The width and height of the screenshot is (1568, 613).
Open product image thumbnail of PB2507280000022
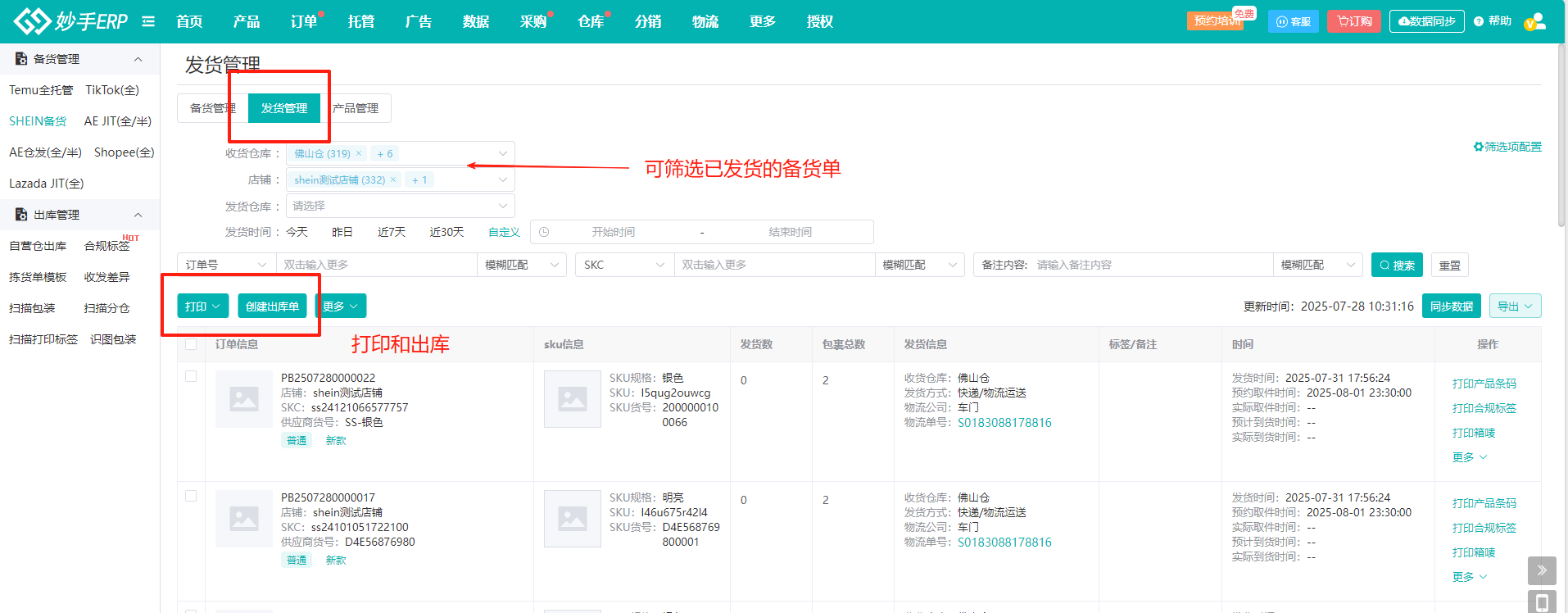[x=244, y=399]
